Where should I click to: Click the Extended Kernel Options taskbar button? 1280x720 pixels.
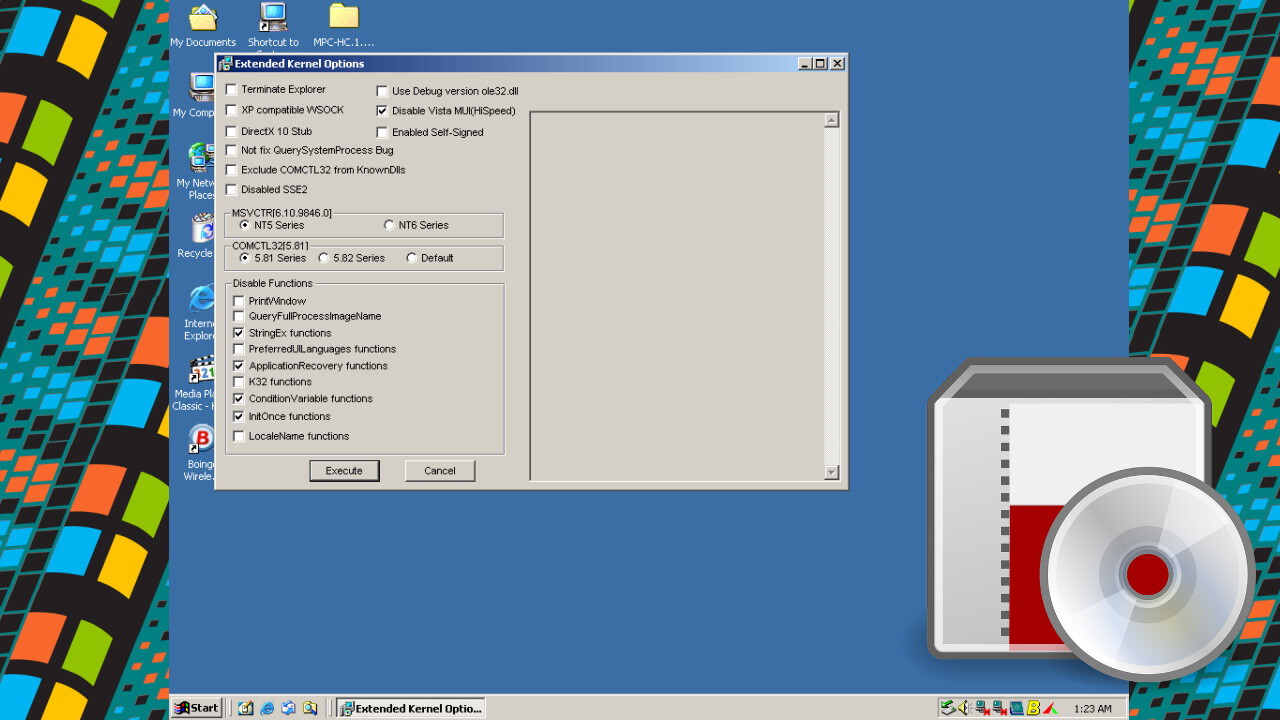pyautogui.click(x=410, y=707)
